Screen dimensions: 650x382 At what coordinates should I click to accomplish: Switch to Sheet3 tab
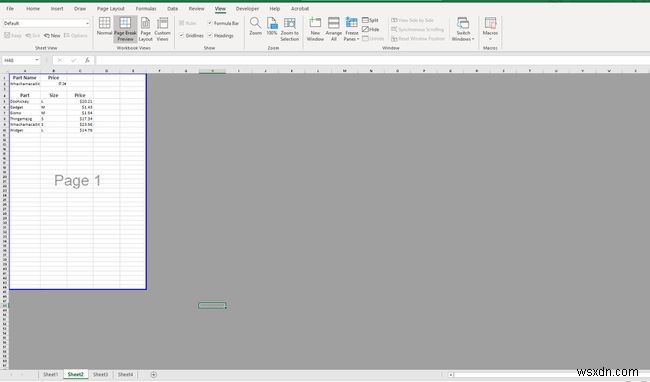pyautogui.click(x=100, y=374)
